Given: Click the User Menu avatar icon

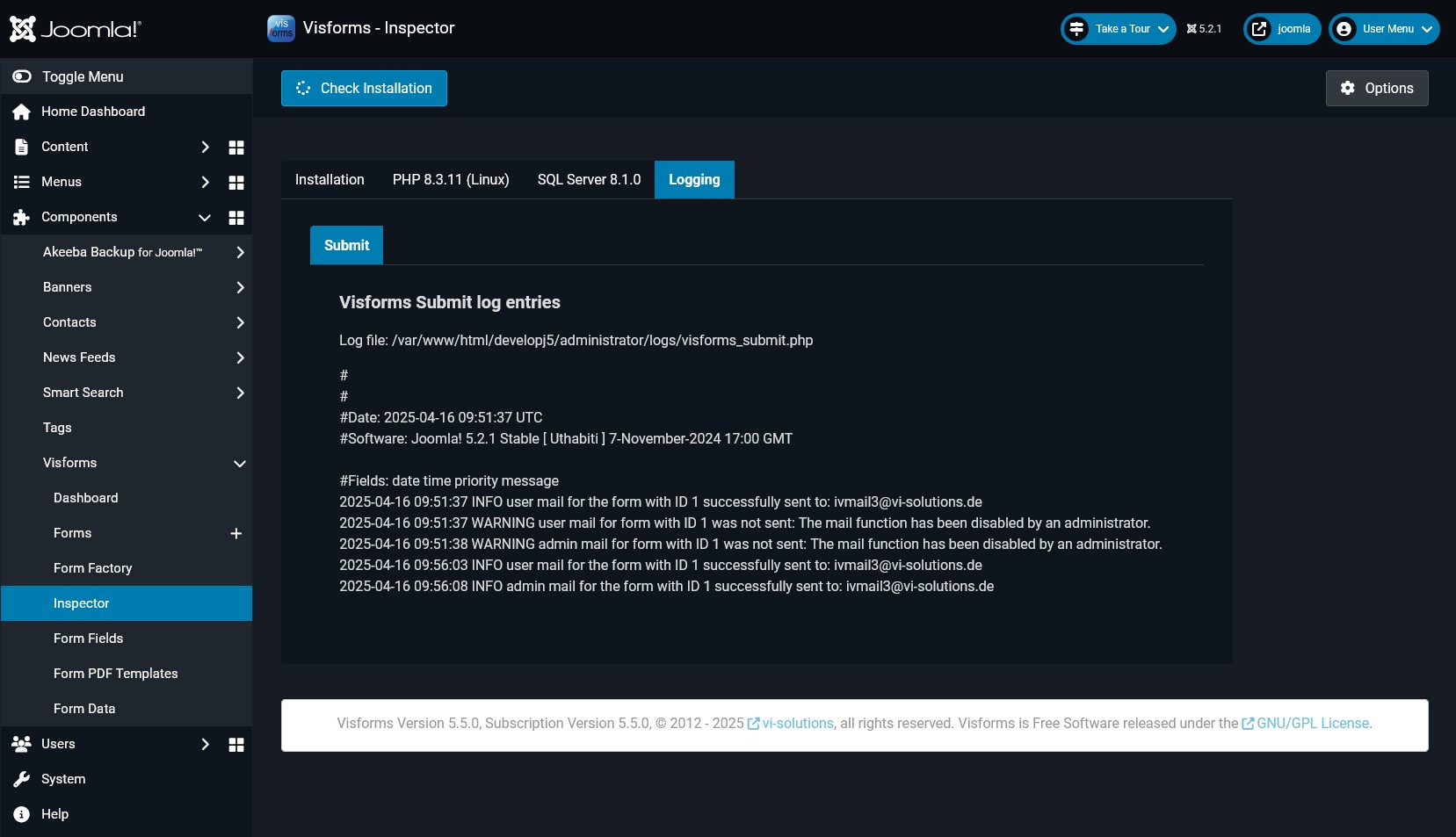Looking at the screenshot, I should click(x=1344, y=29).
